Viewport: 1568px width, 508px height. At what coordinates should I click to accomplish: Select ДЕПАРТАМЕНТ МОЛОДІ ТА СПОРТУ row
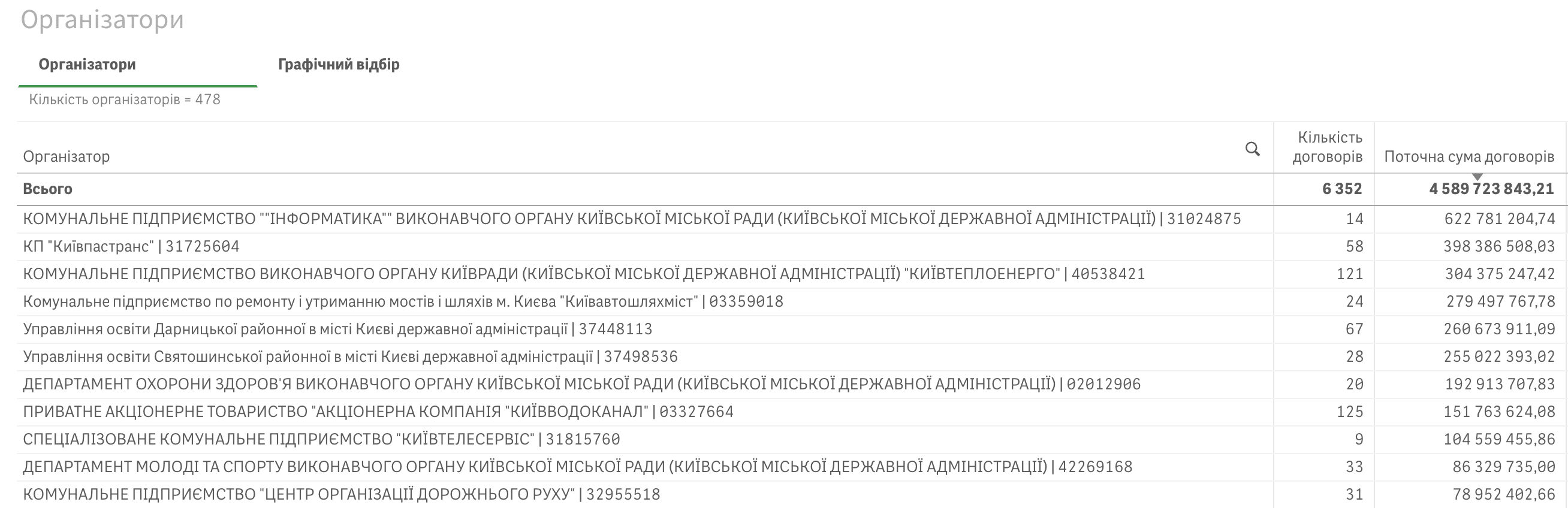[577, 467]
